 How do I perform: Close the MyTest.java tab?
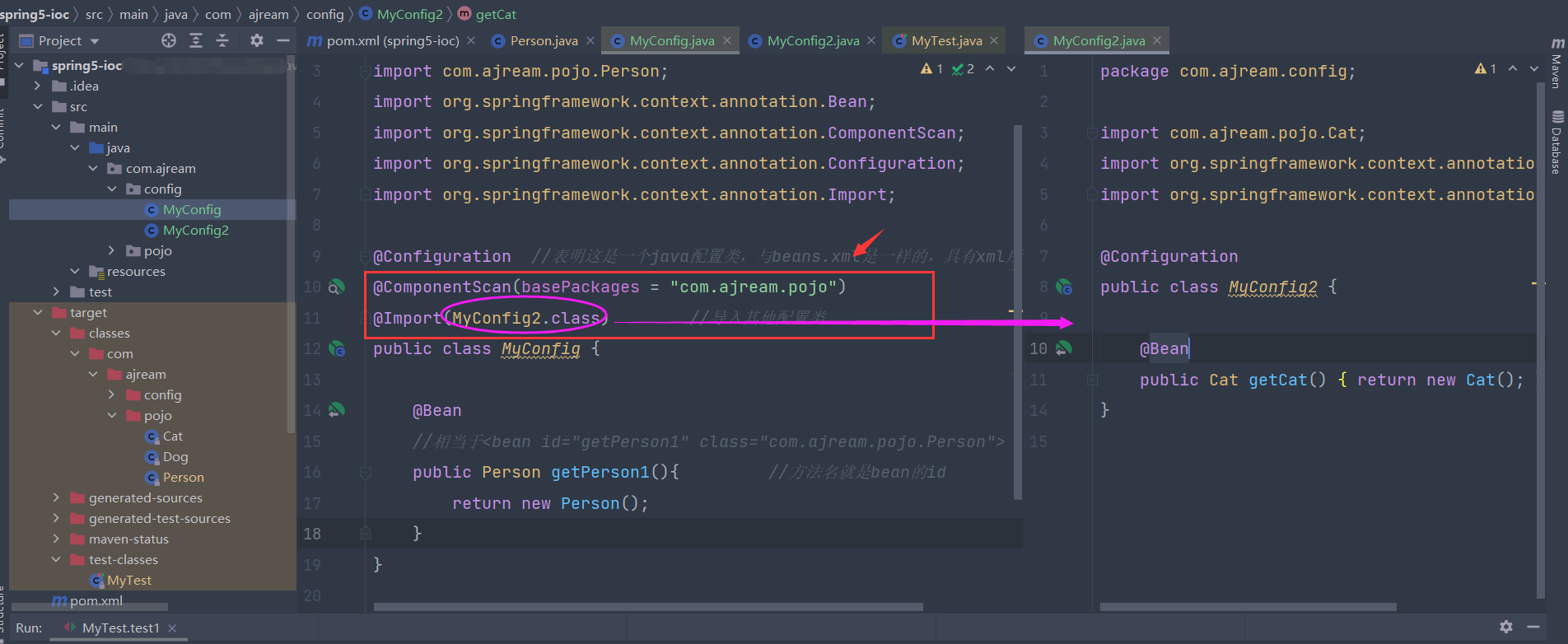[x=994, y=40]
